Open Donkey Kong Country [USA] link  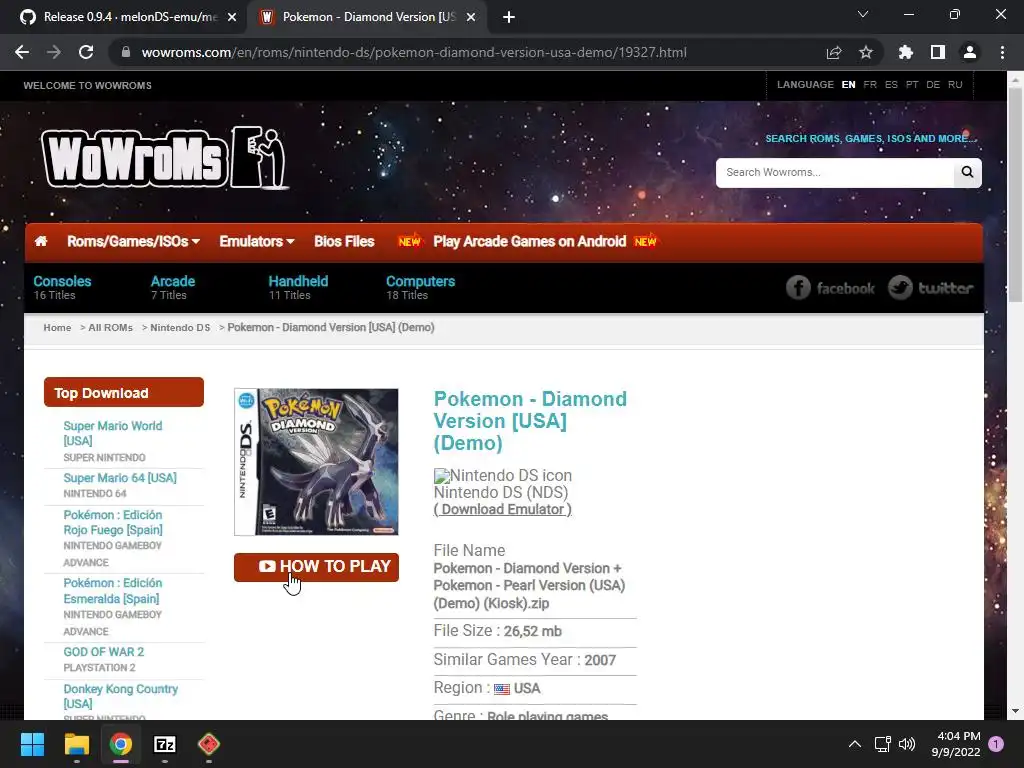click(121, 696)
